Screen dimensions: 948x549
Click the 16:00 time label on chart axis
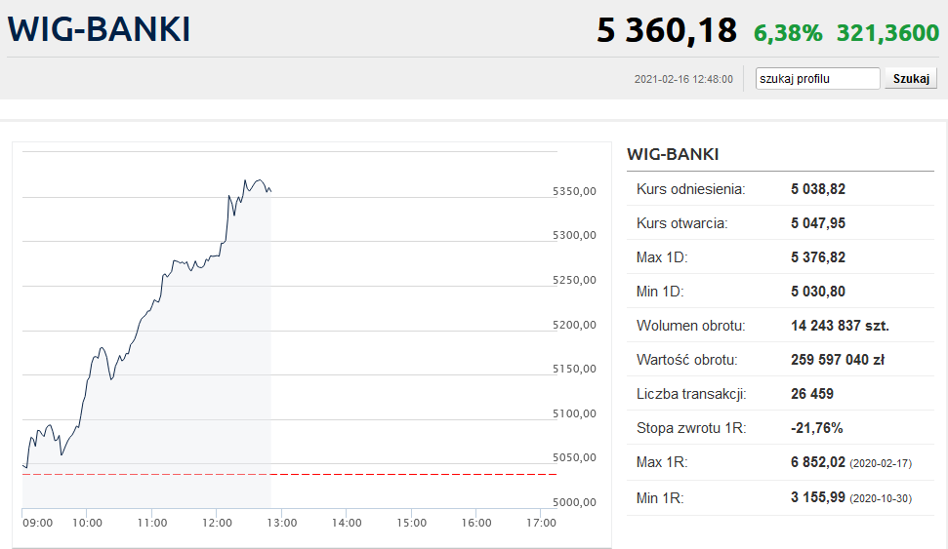point(476,523)
